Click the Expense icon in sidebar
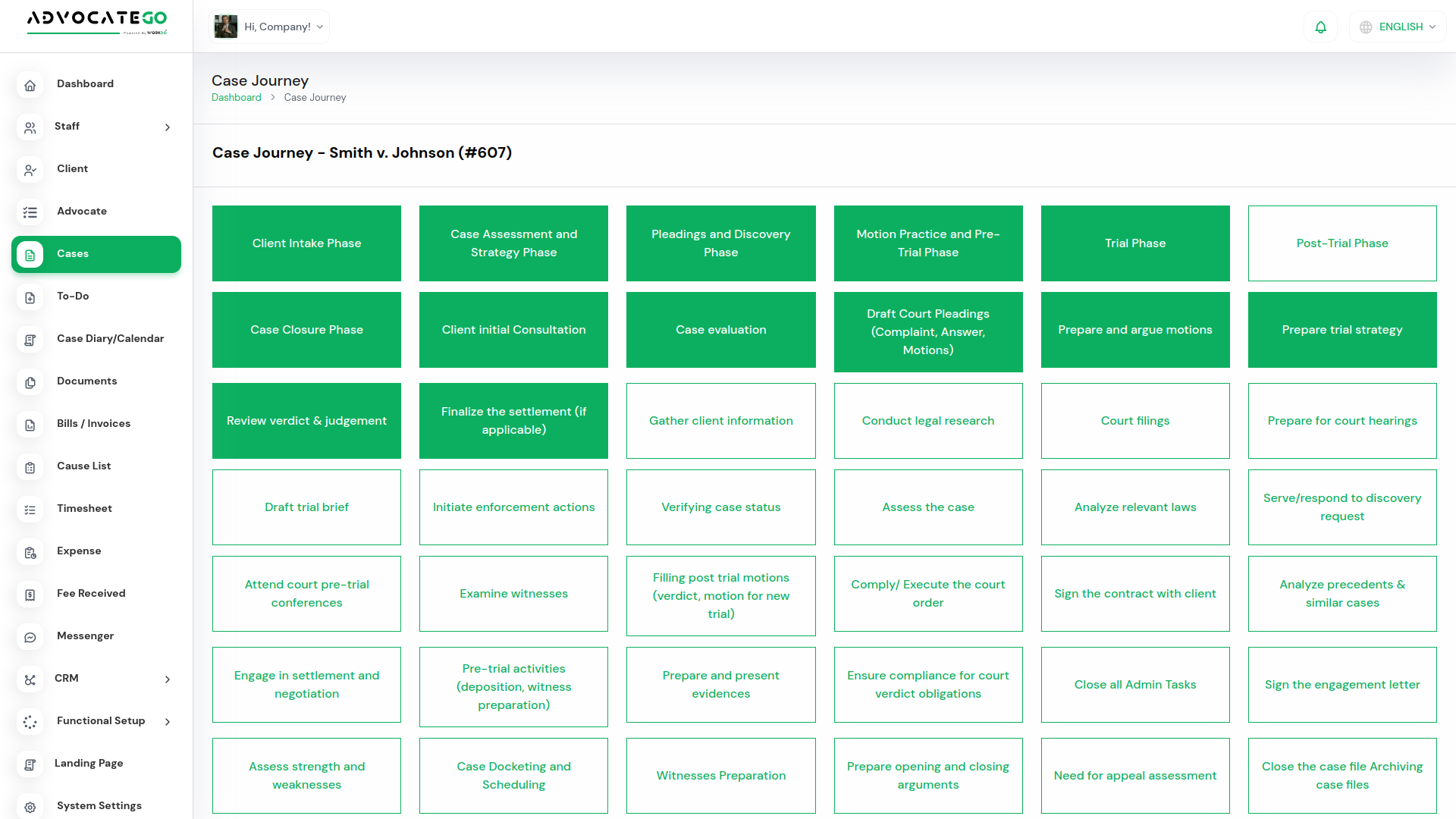Image resolution: width=1456 pixels, height=819 pixels. click(30, 552)
